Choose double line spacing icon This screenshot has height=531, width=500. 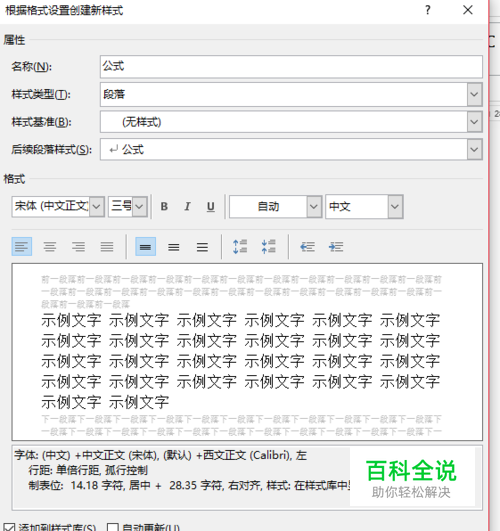202,247
